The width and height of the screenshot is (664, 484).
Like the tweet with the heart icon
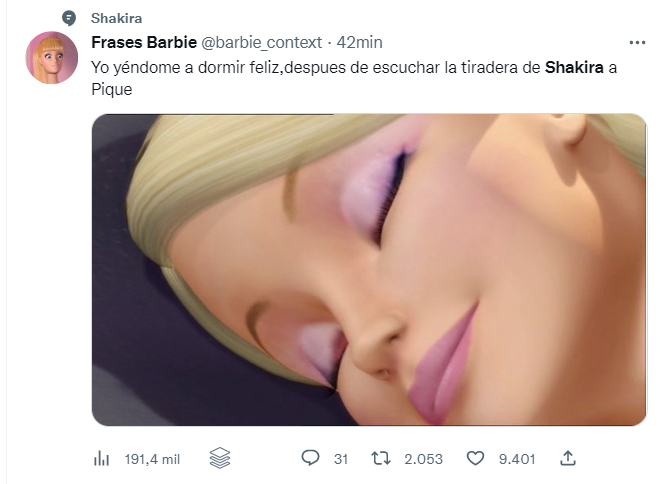tap(476, 459)
